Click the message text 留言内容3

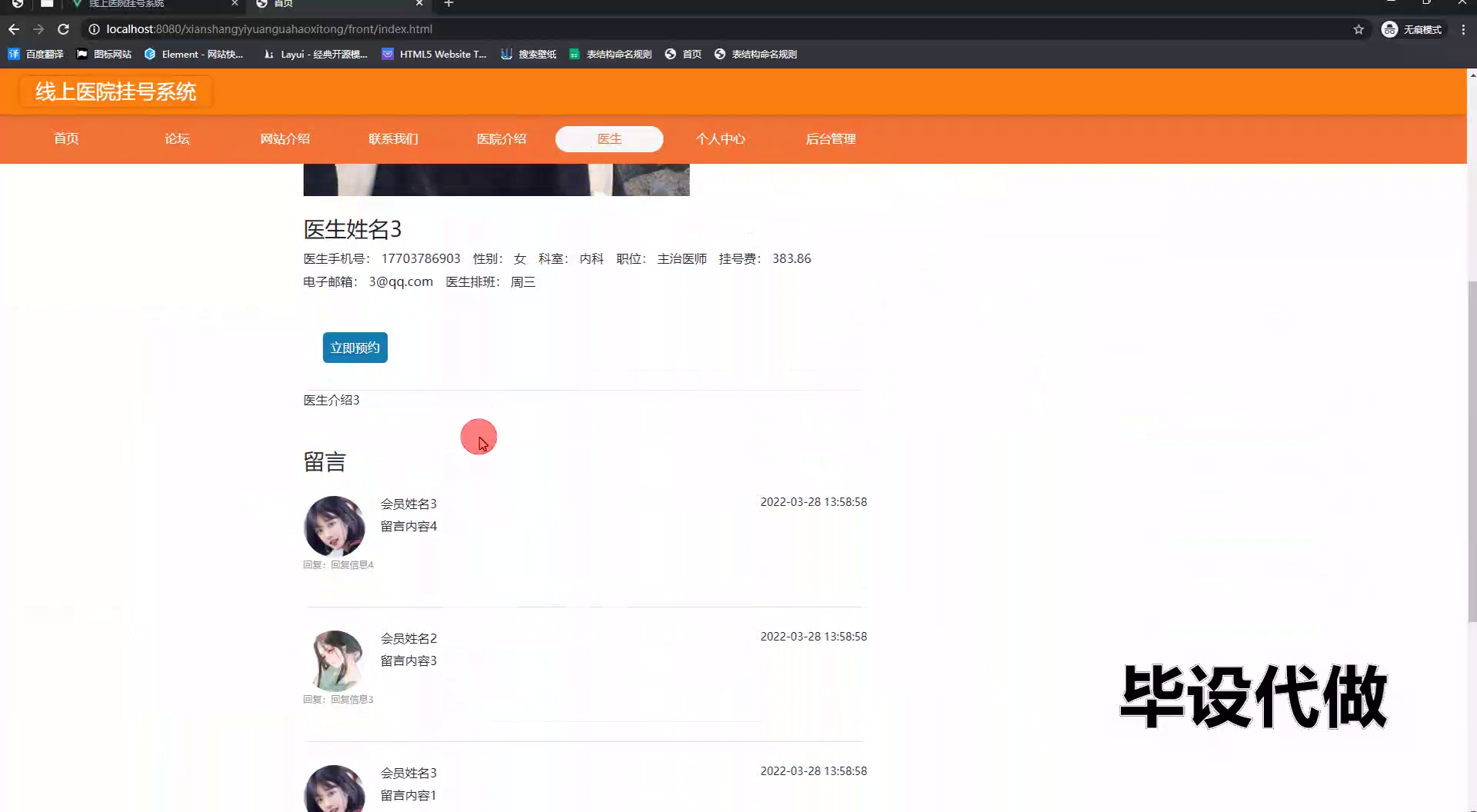[x=408, y=661]
